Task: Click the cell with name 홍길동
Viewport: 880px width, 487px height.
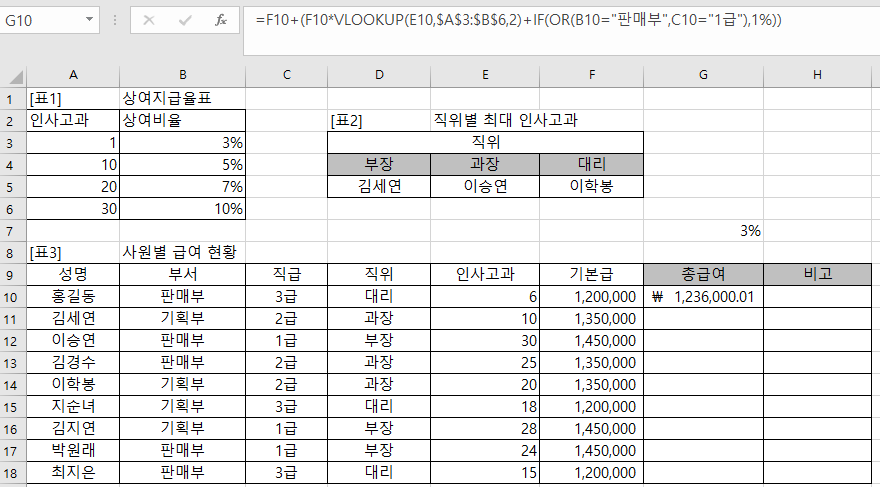Action: click(73, 296)
